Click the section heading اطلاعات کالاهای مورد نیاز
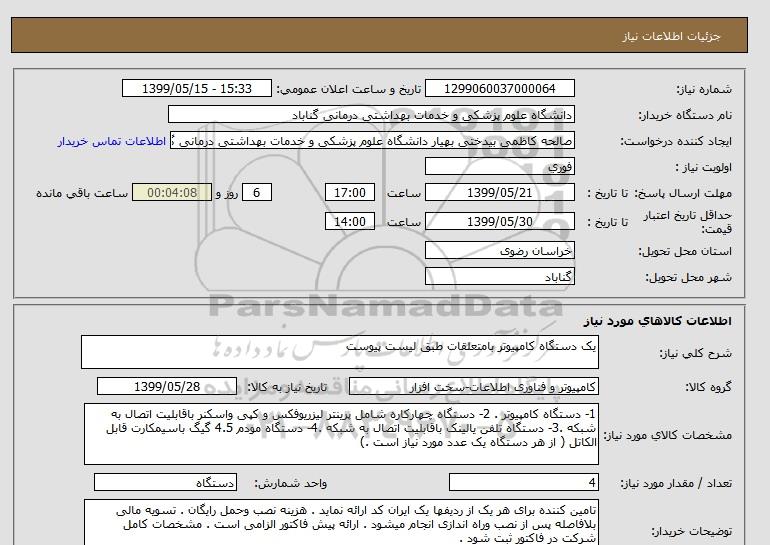This screenshot has height=545, width=770. [658, 321]
